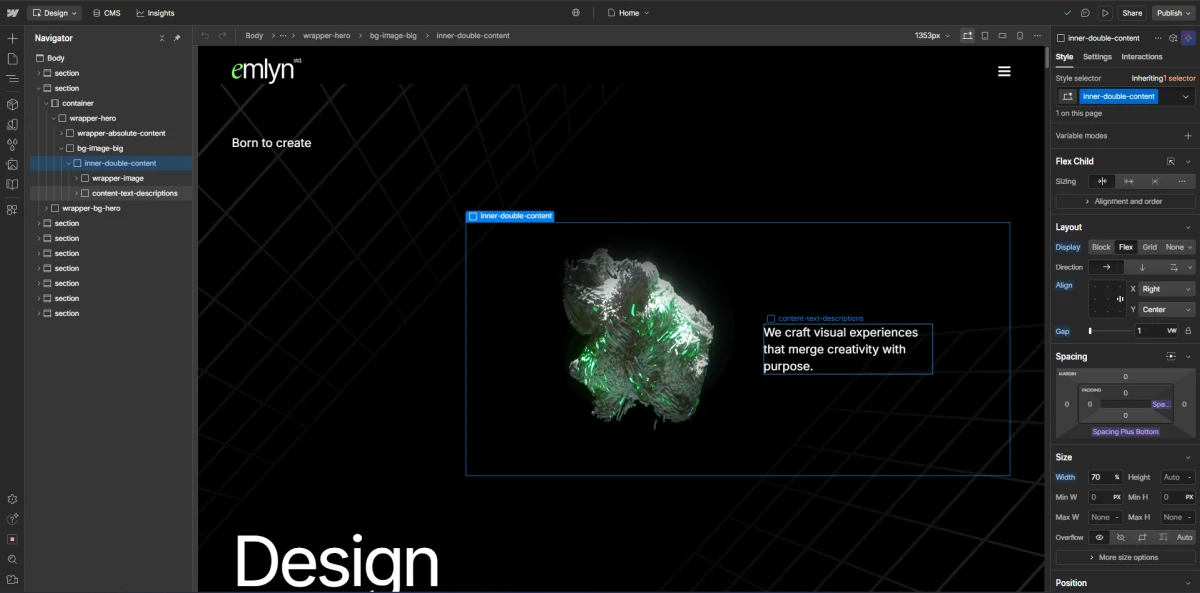Expand Alignment and order options

pos(1125,201)
